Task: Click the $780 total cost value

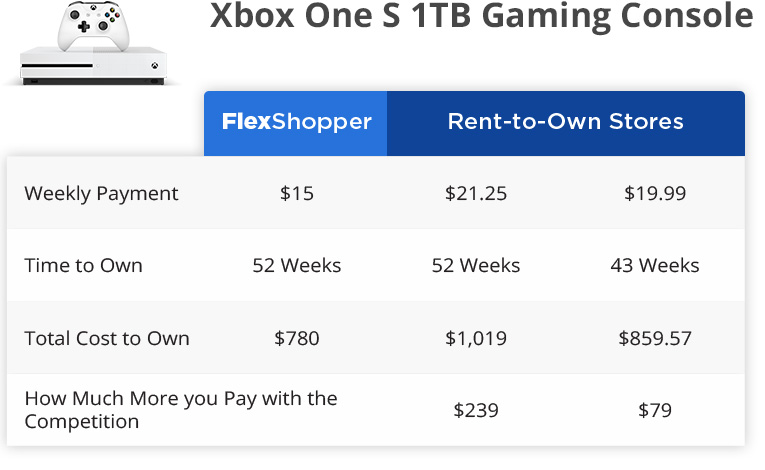Action: point(297,338)
